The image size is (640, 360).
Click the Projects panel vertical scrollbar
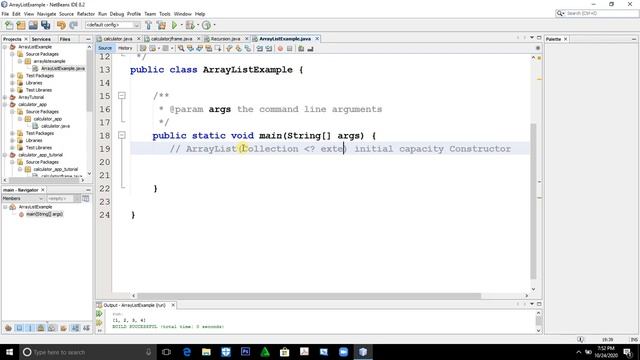coord(89,80)
